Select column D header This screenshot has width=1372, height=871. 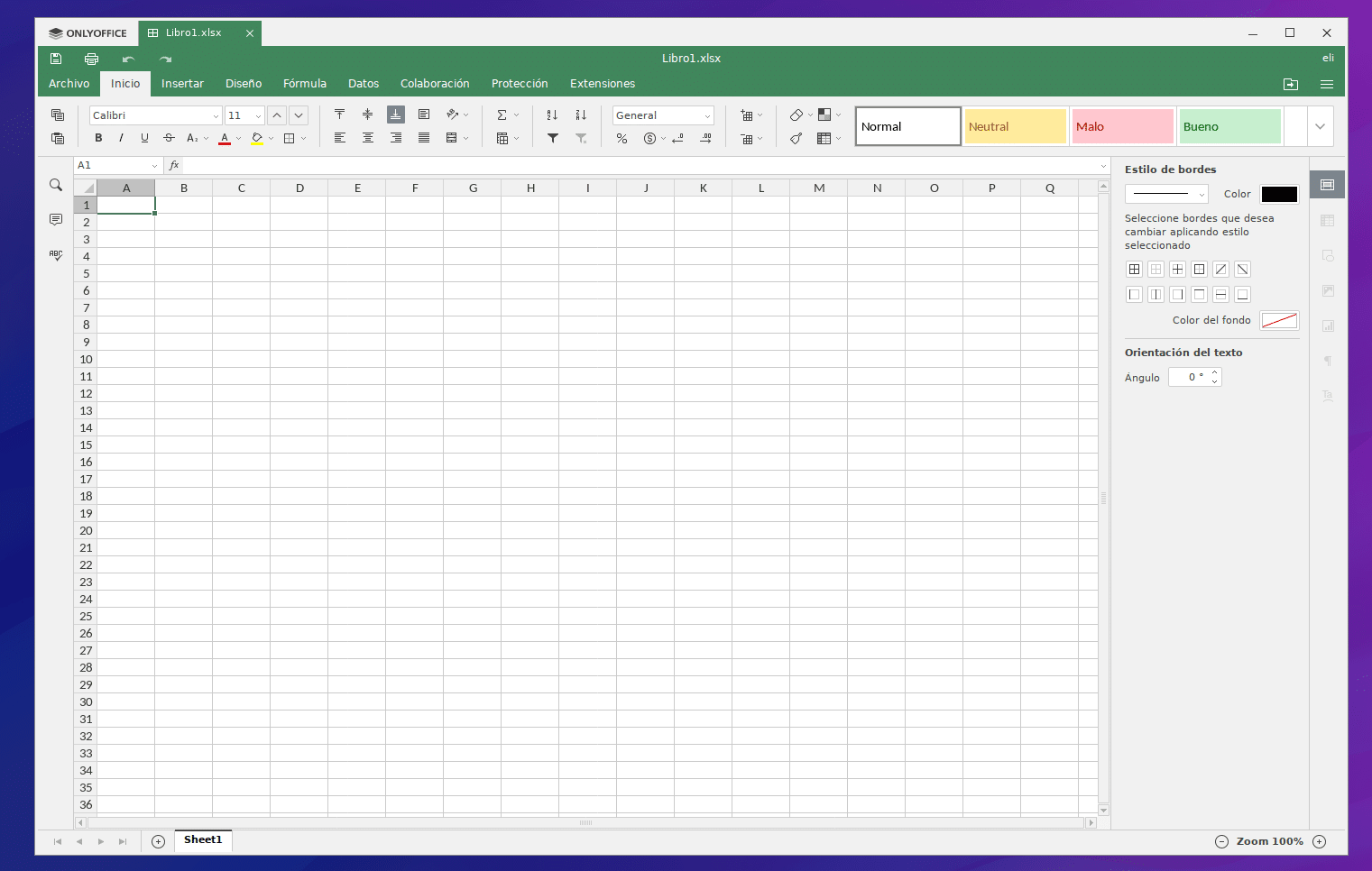coord(299,188)
